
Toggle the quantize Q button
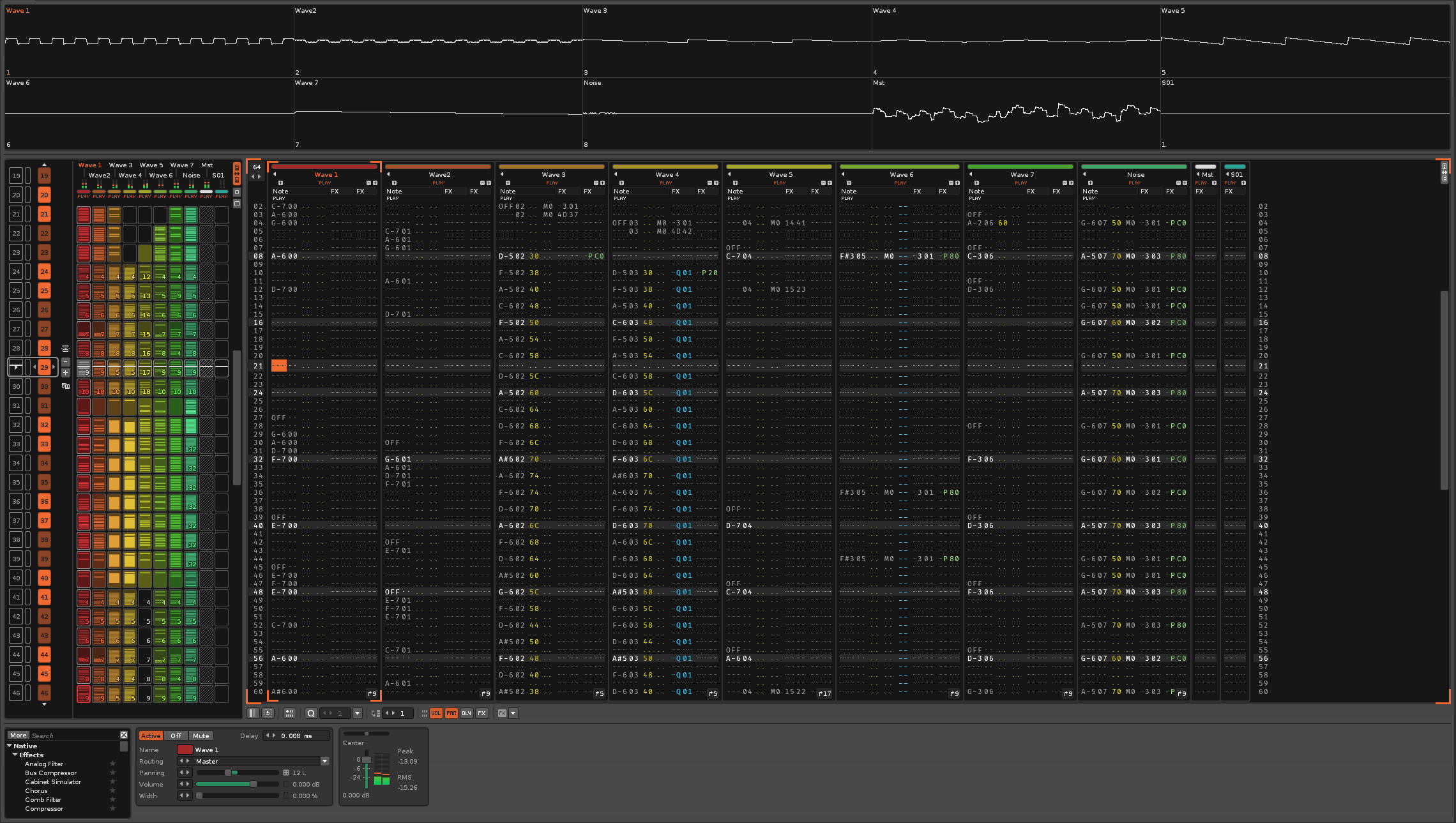pos(311,713)
